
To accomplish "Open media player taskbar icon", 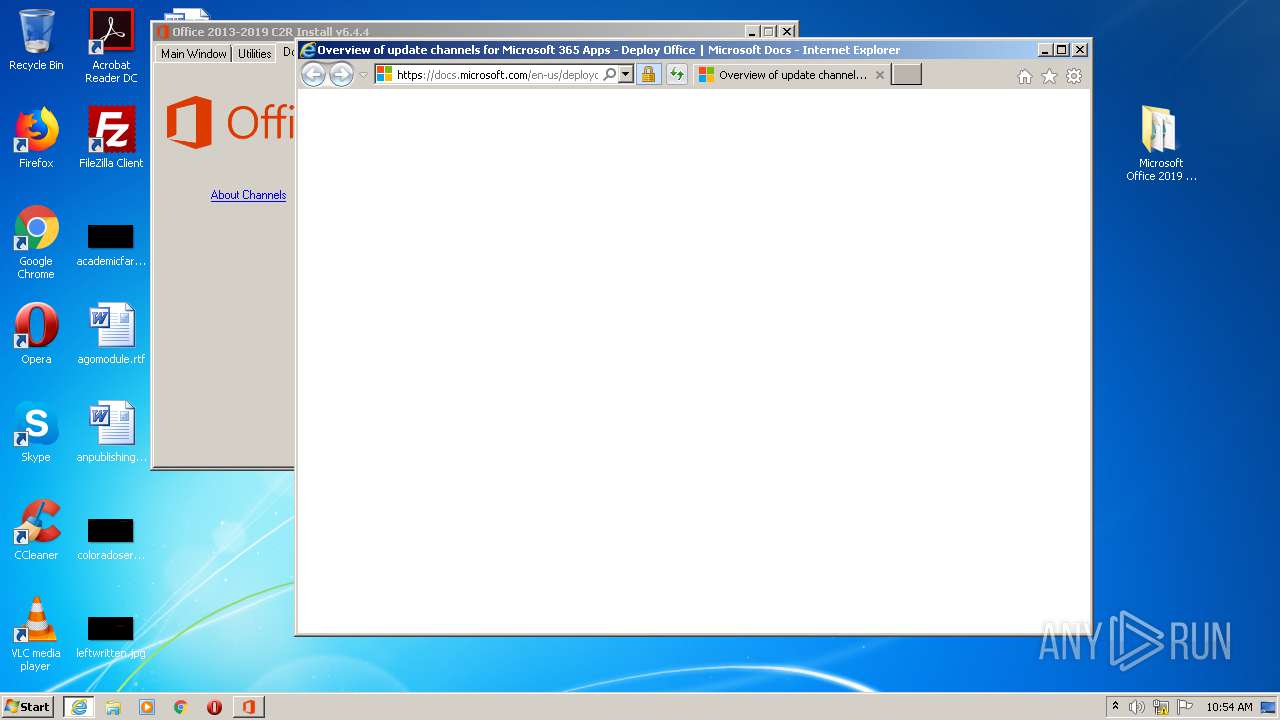I will click(x=147, y=707).
